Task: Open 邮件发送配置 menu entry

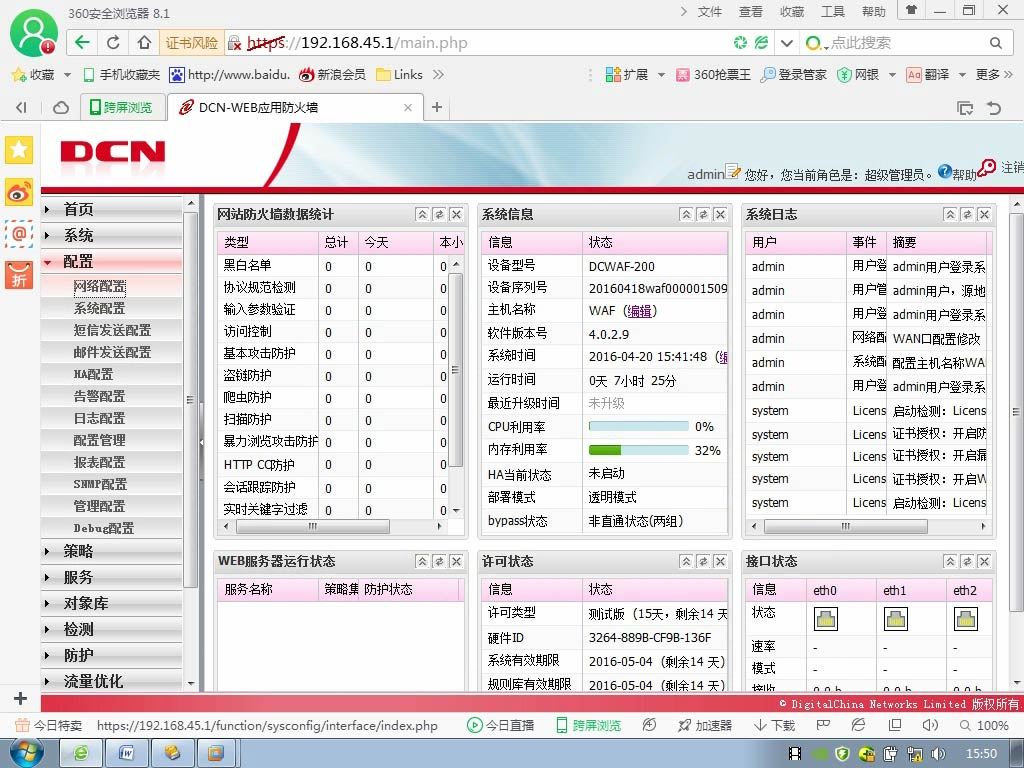Action: (112, 352)
